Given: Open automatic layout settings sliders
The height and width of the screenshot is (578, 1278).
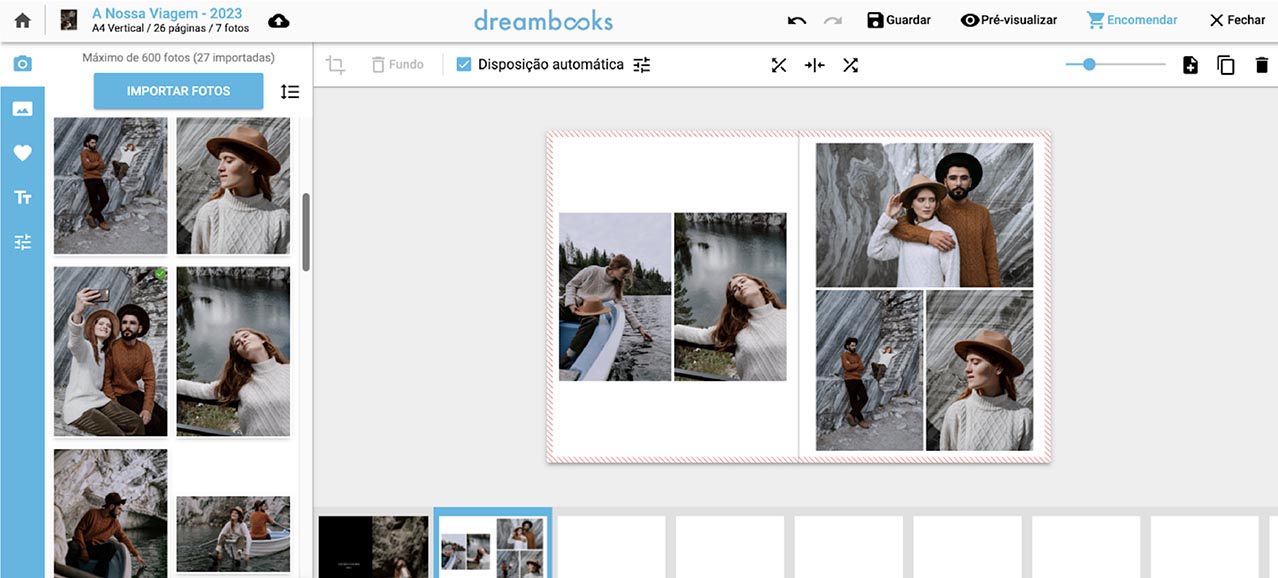Looking at the screenshot, I should click(642, 65).
